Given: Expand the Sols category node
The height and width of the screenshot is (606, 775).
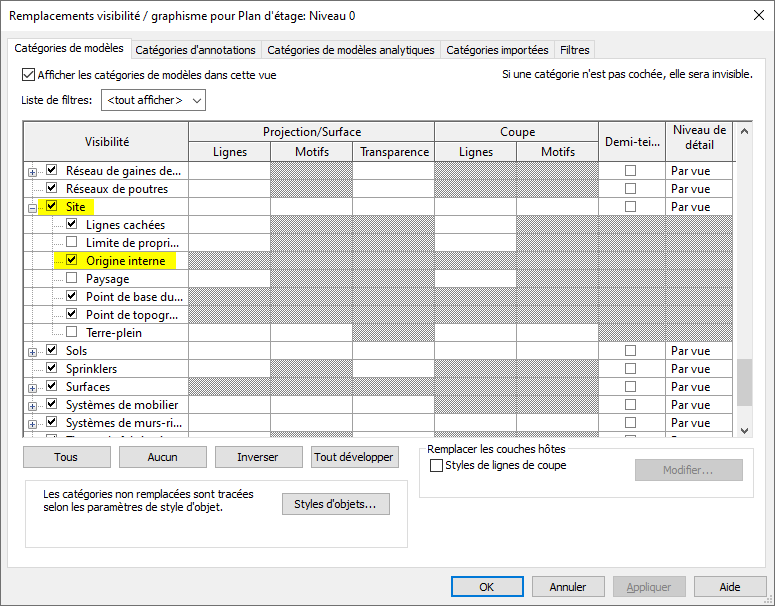Looking at the screenshot, I should coord(33,352).
